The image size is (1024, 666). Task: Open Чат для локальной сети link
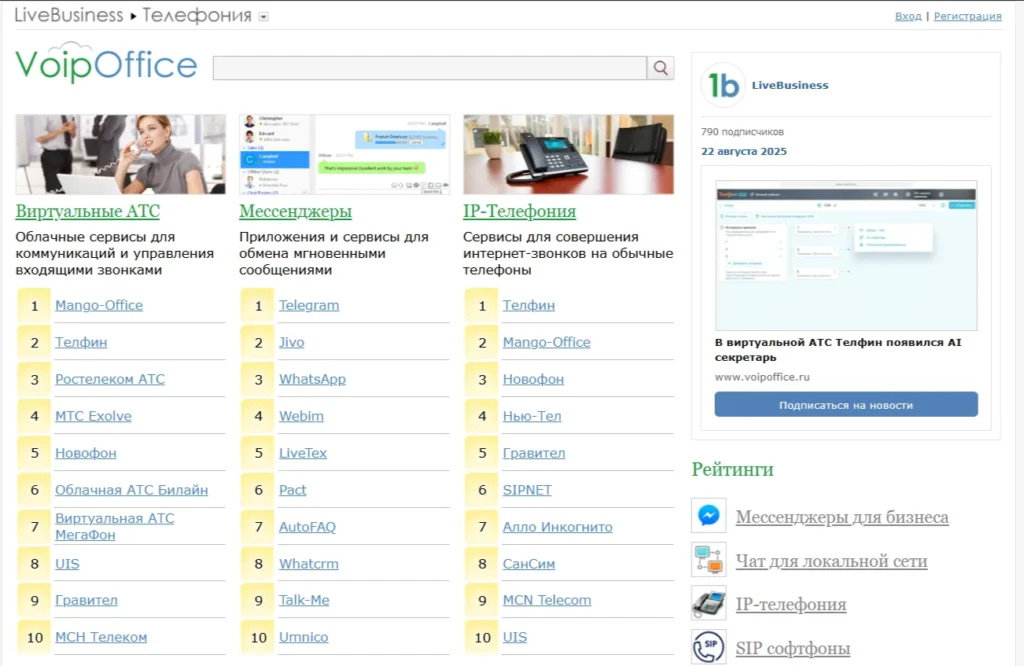831,561
